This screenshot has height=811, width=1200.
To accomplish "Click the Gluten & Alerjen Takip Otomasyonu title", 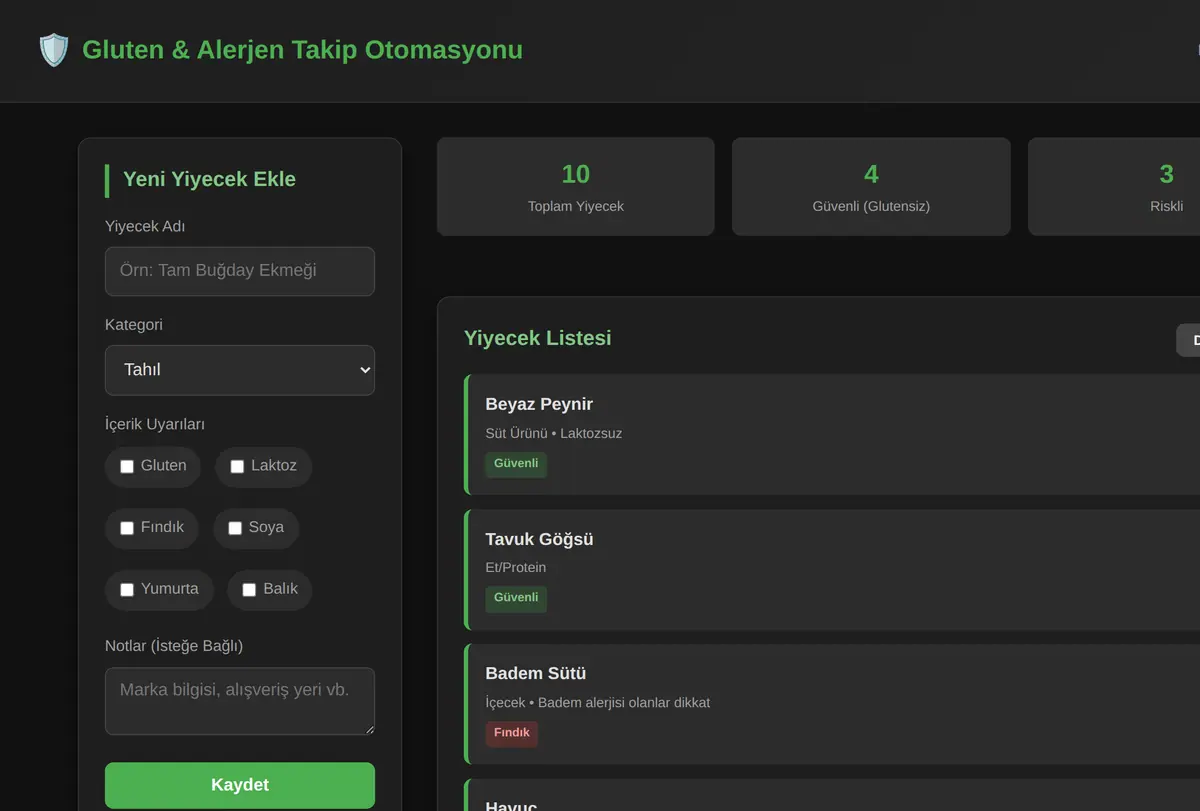I will point(302,50).
